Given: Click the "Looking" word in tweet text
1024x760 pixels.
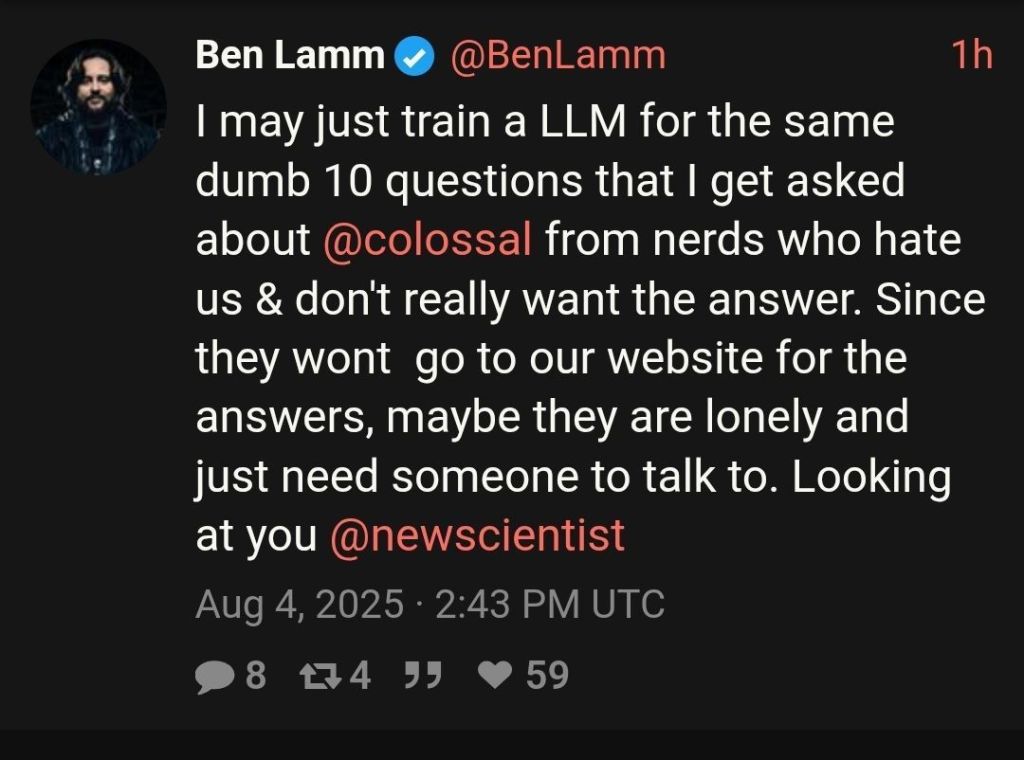Looking at the screenshot, I should click(870, 477).
